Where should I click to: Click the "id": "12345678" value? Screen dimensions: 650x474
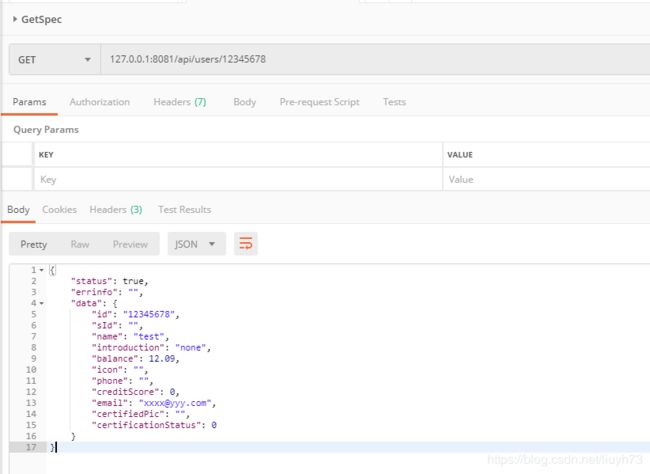pos(147,314)
